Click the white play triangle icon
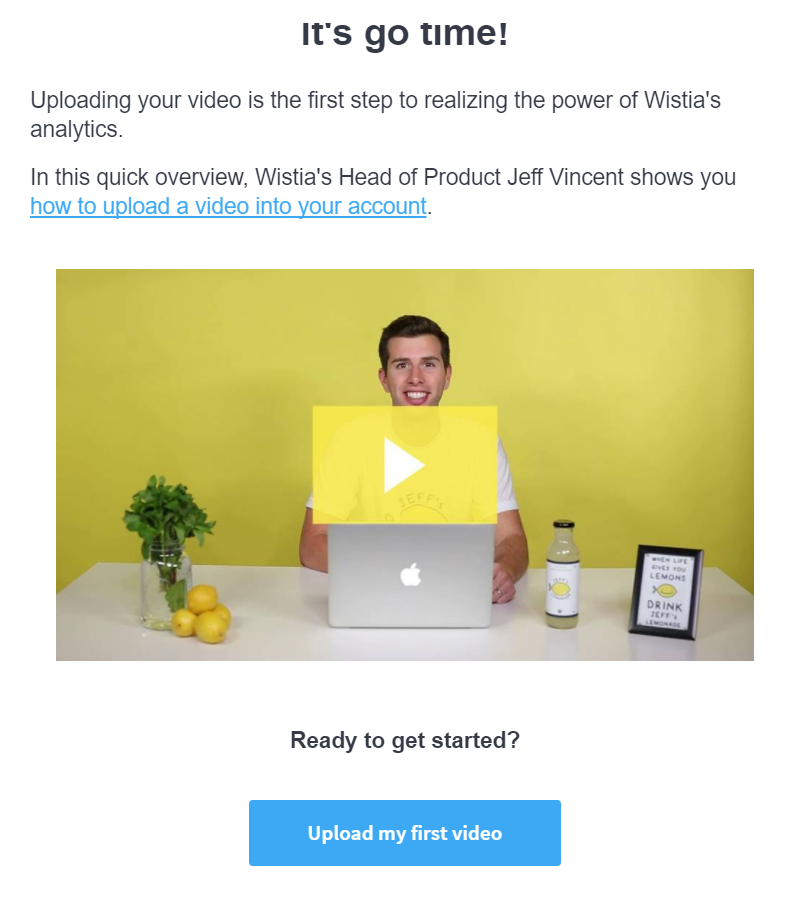This screenshot has width=807, height=900. [404, 465]
